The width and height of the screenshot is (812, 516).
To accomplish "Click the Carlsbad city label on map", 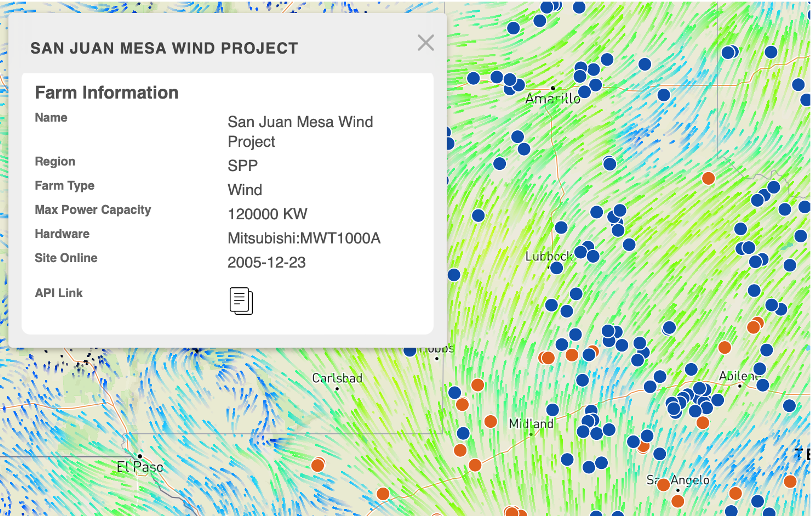I will pyautogui.click(x=337, y=378).
